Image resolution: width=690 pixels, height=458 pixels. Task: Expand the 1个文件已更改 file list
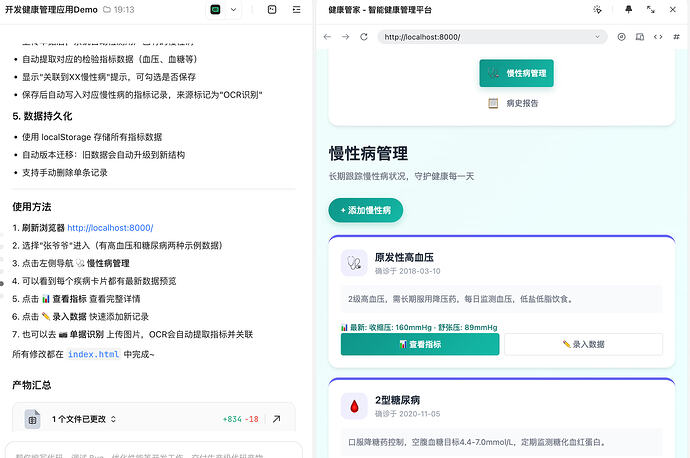click(84, 419)
